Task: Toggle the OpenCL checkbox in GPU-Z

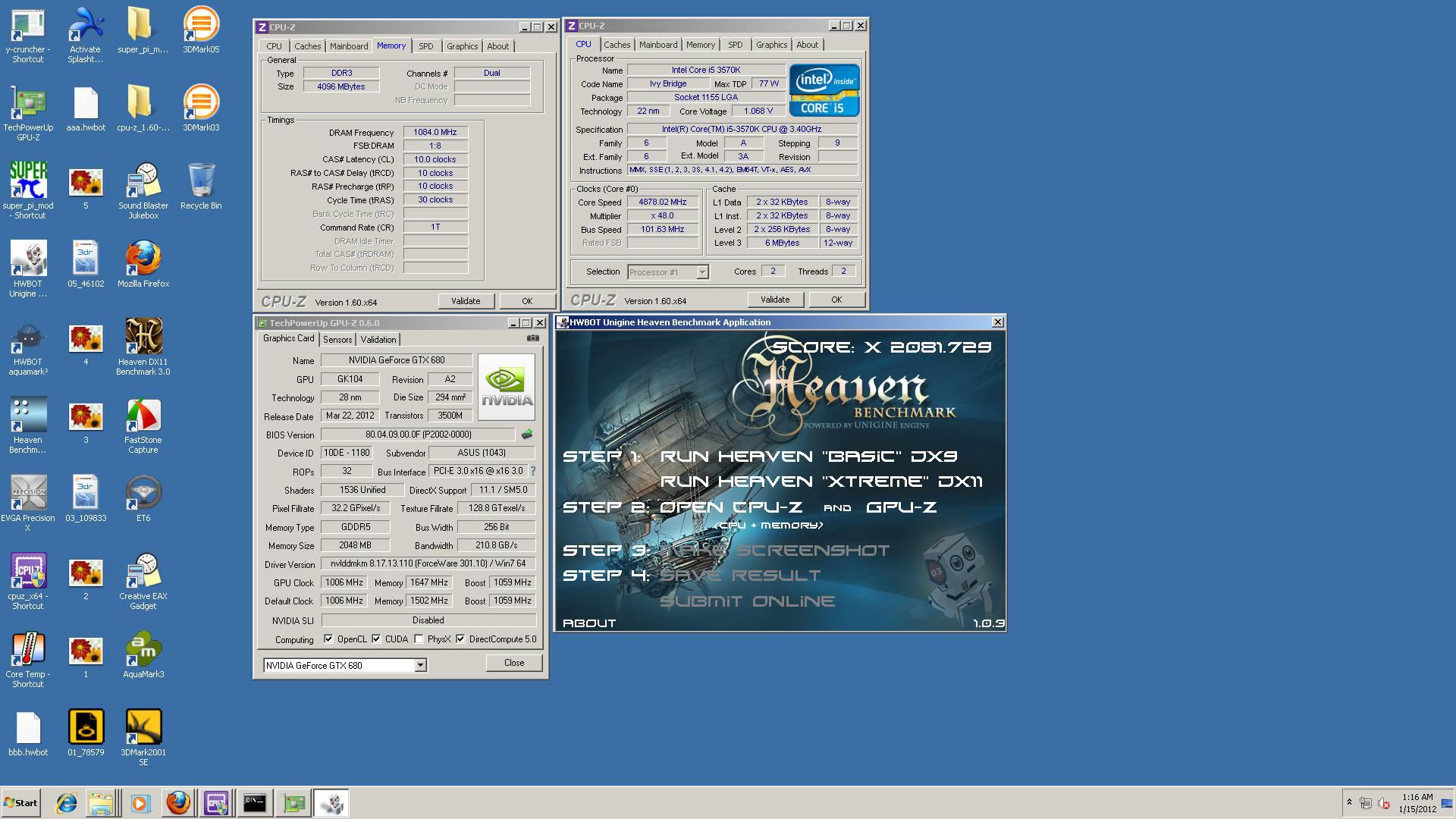Action: [x=328, y=639]
